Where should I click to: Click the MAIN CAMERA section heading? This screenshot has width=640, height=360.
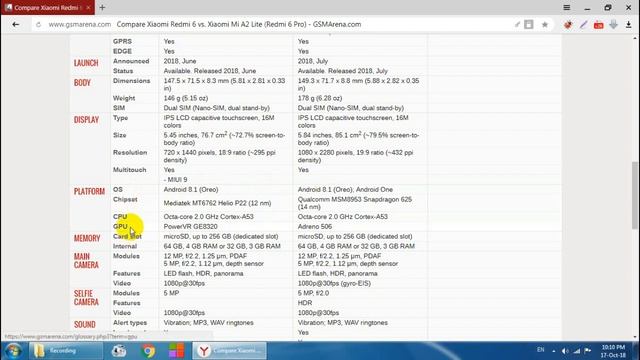click(86, 261)
